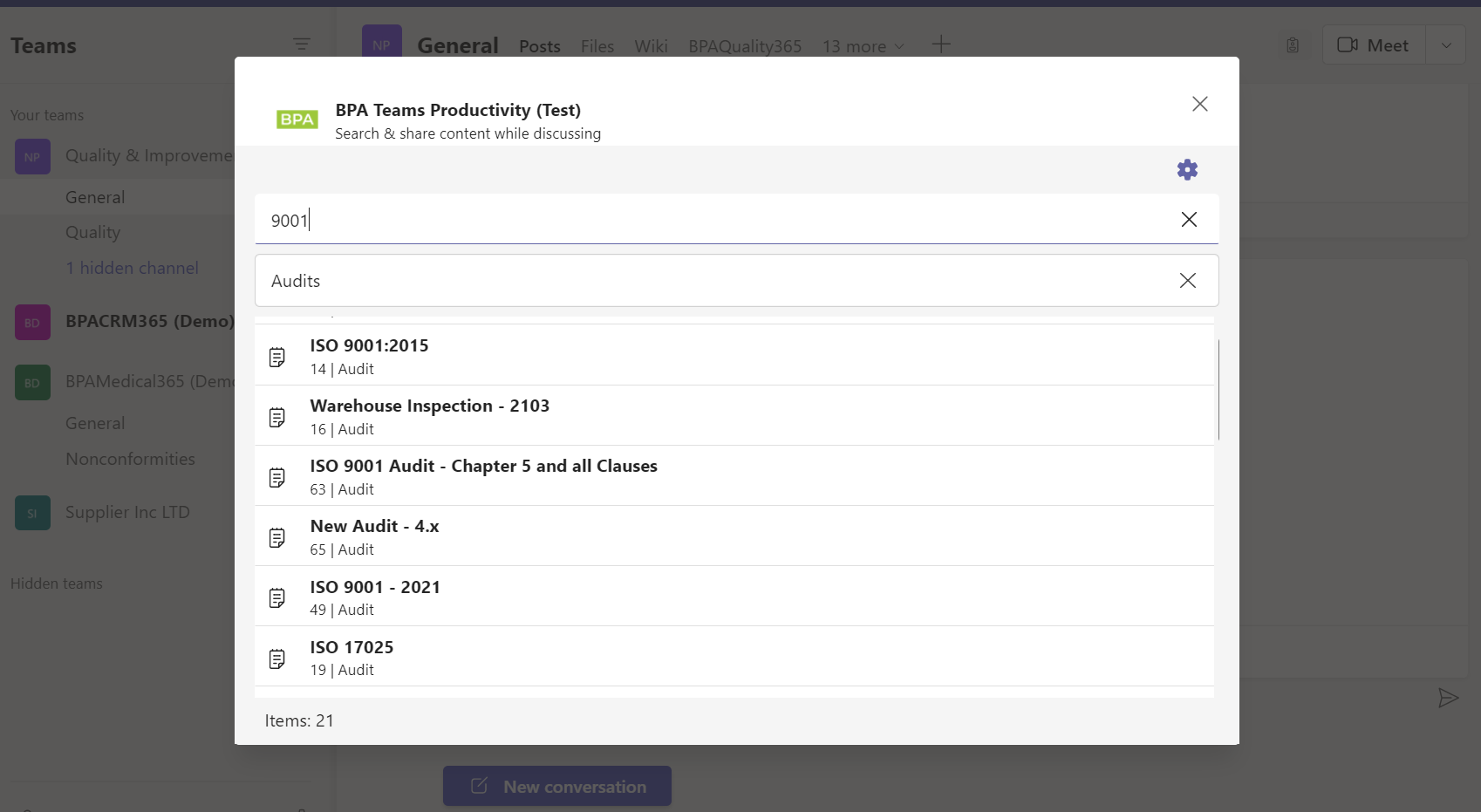The height and width of the screenshot is (812, 1481).
Task: Open the Nonconformities channel
Action: point(130,459)
